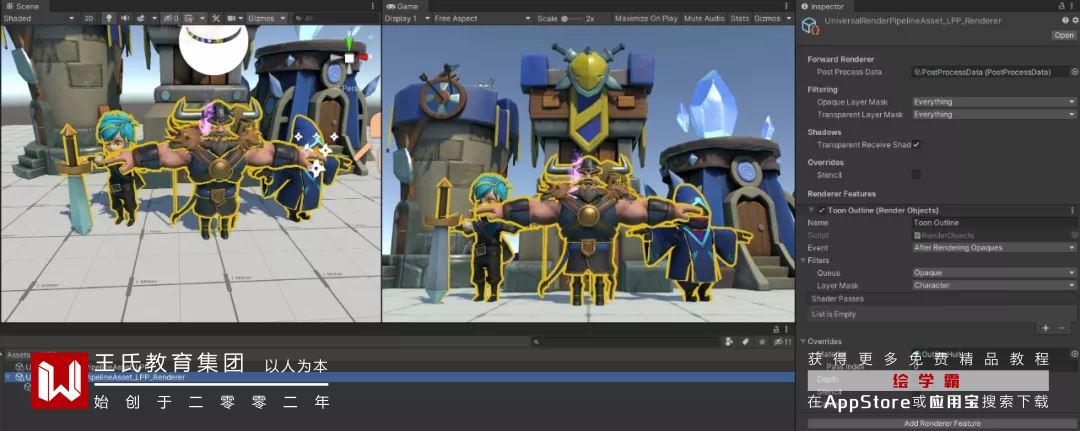Open Inspector three-dot options menu

[x=1072, y=6]
